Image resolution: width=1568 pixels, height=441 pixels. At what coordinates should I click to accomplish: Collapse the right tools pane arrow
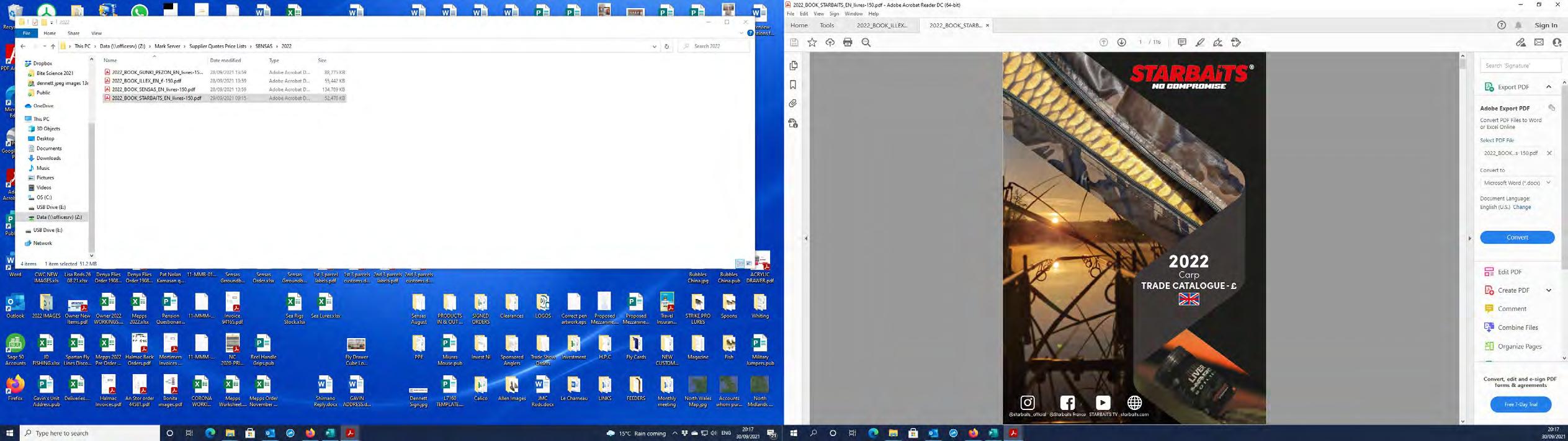point(1469,238)
